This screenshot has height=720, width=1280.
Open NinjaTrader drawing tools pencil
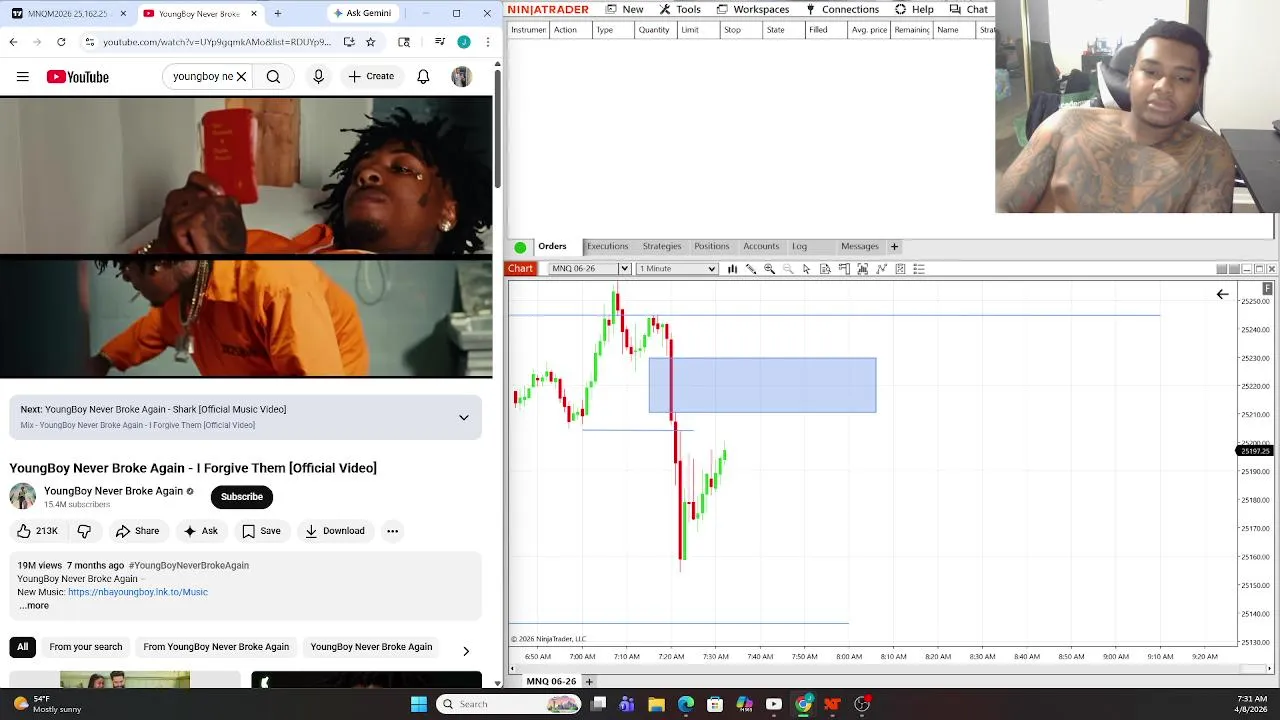tap(751, 269)
